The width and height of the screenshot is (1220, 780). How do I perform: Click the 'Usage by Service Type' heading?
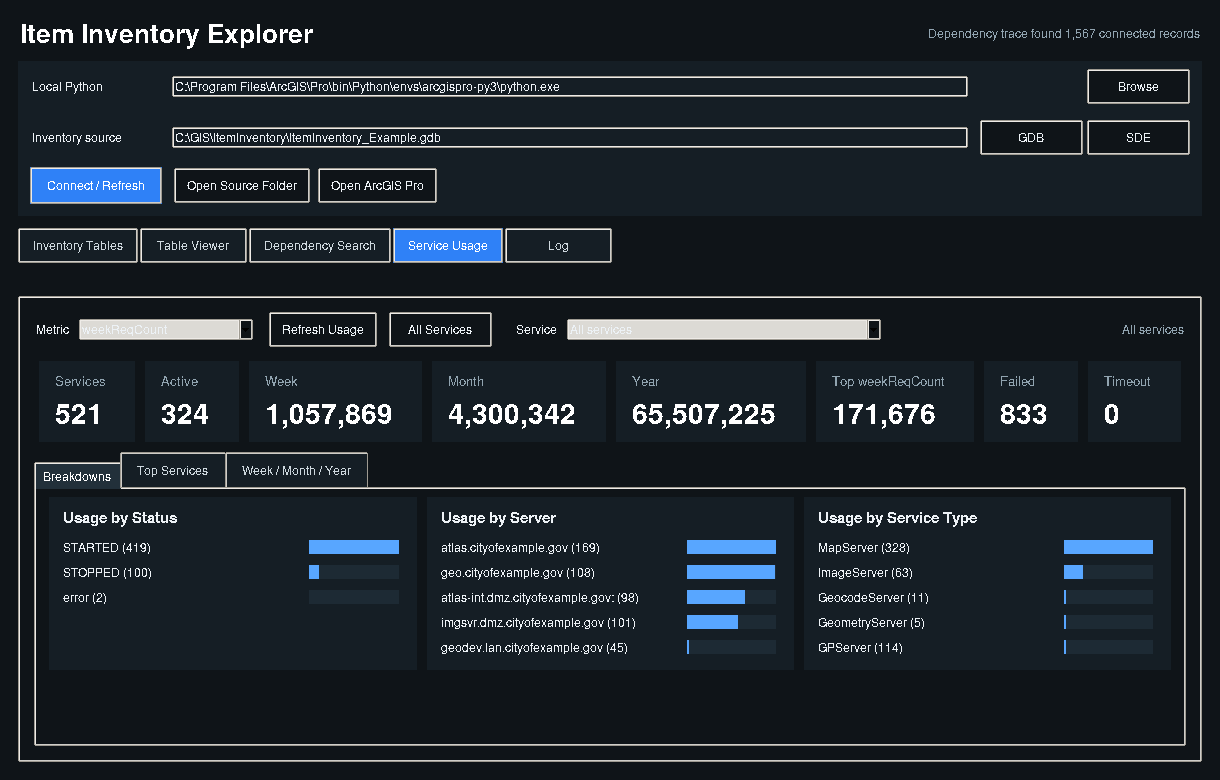tap(897, 518)
